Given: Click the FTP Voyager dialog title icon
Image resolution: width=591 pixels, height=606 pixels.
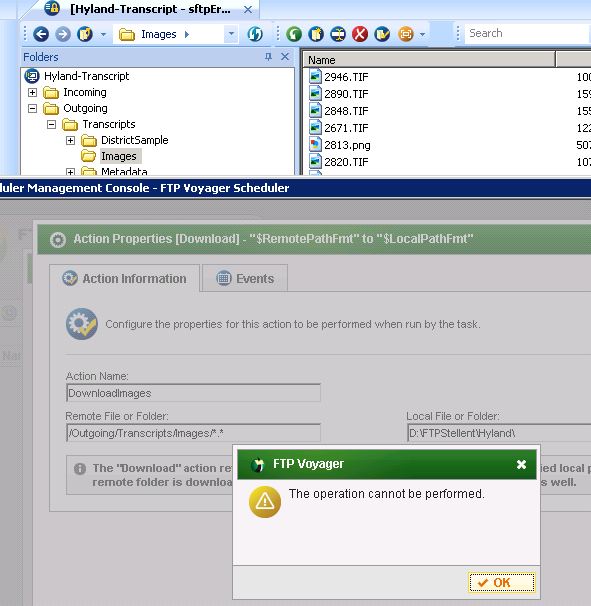Looking at the screenshot, I should [258, 464].
